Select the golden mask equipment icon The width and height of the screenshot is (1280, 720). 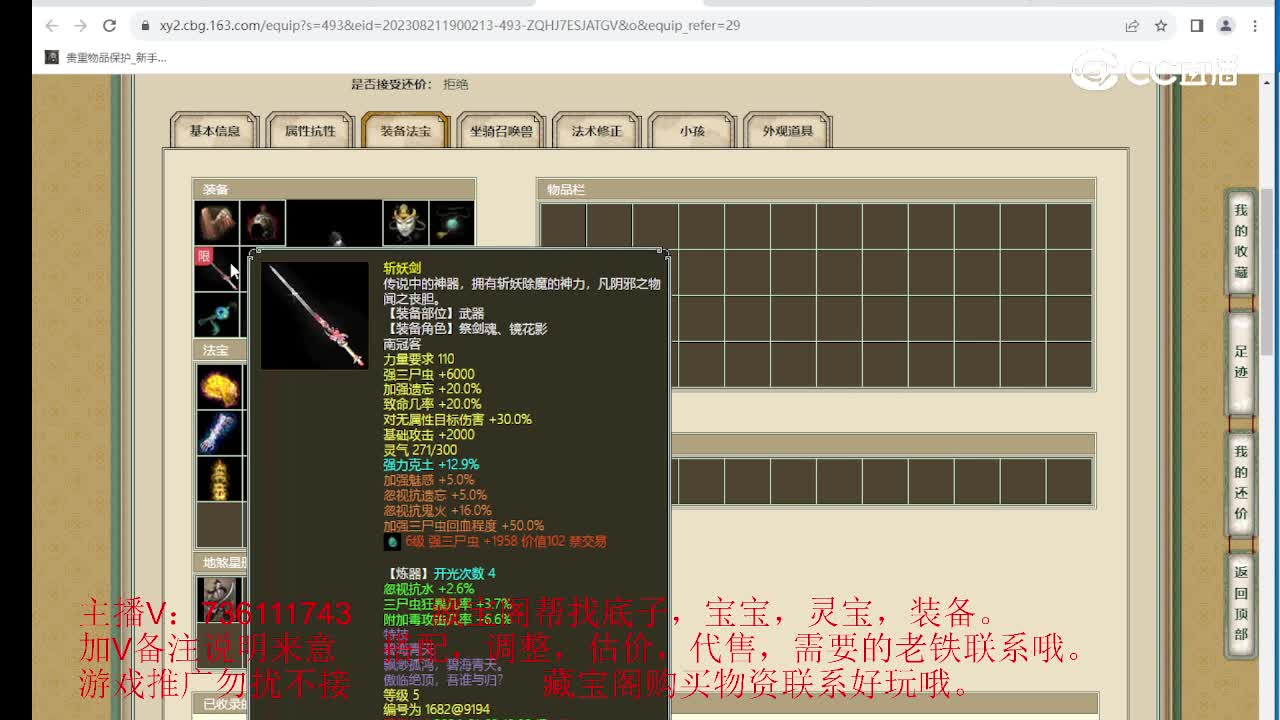point(406,223)
